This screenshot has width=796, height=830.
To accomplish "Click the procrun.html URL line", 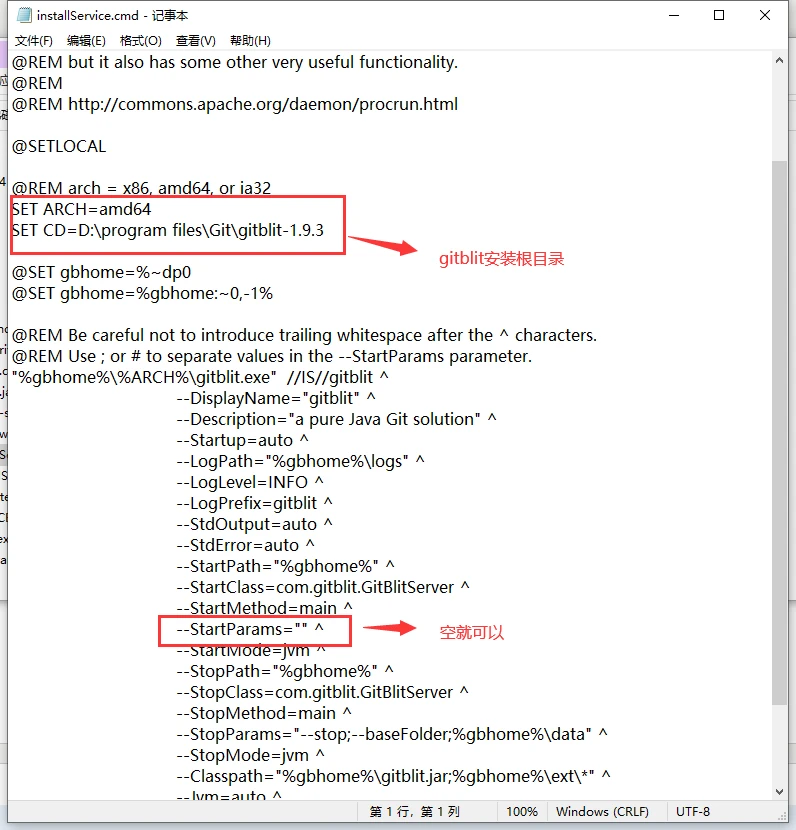I will coord(235,104).
